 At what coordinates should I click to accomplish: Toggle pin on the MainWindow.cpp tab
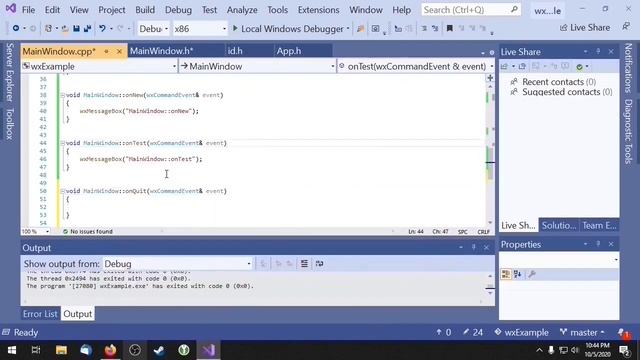tap(106, 51)
